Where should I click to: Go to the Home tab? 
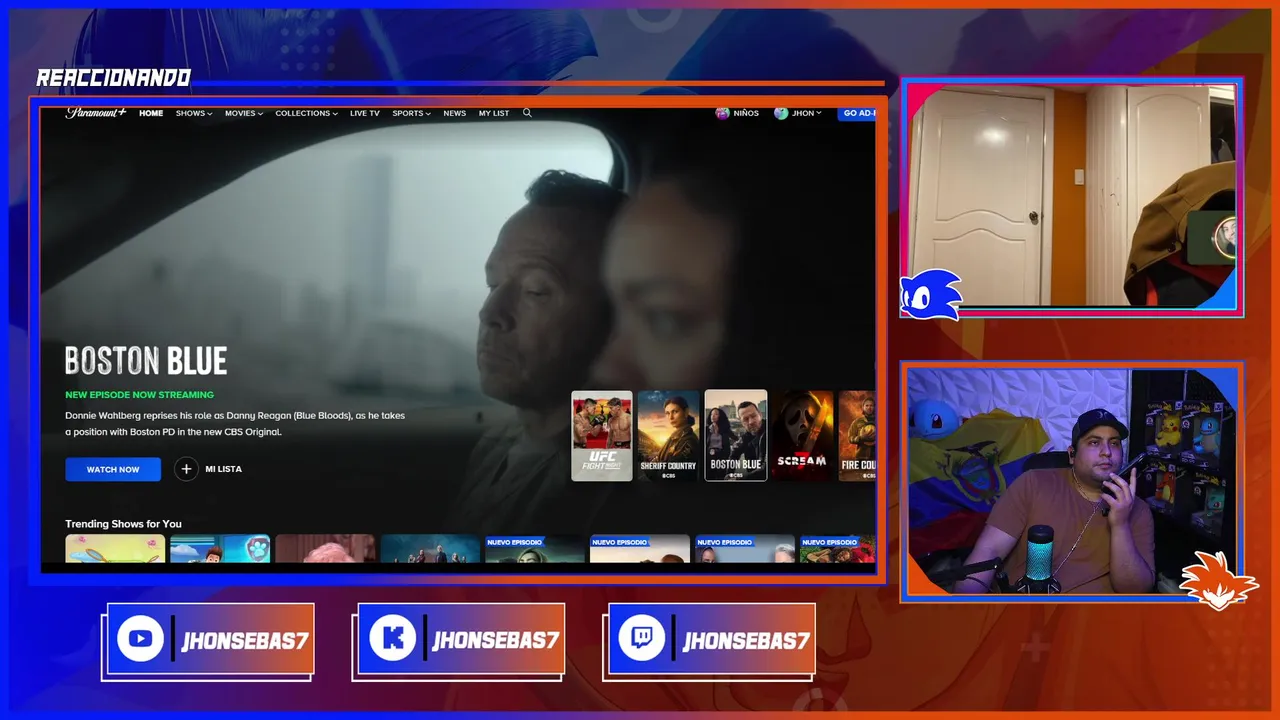(151, 113)
